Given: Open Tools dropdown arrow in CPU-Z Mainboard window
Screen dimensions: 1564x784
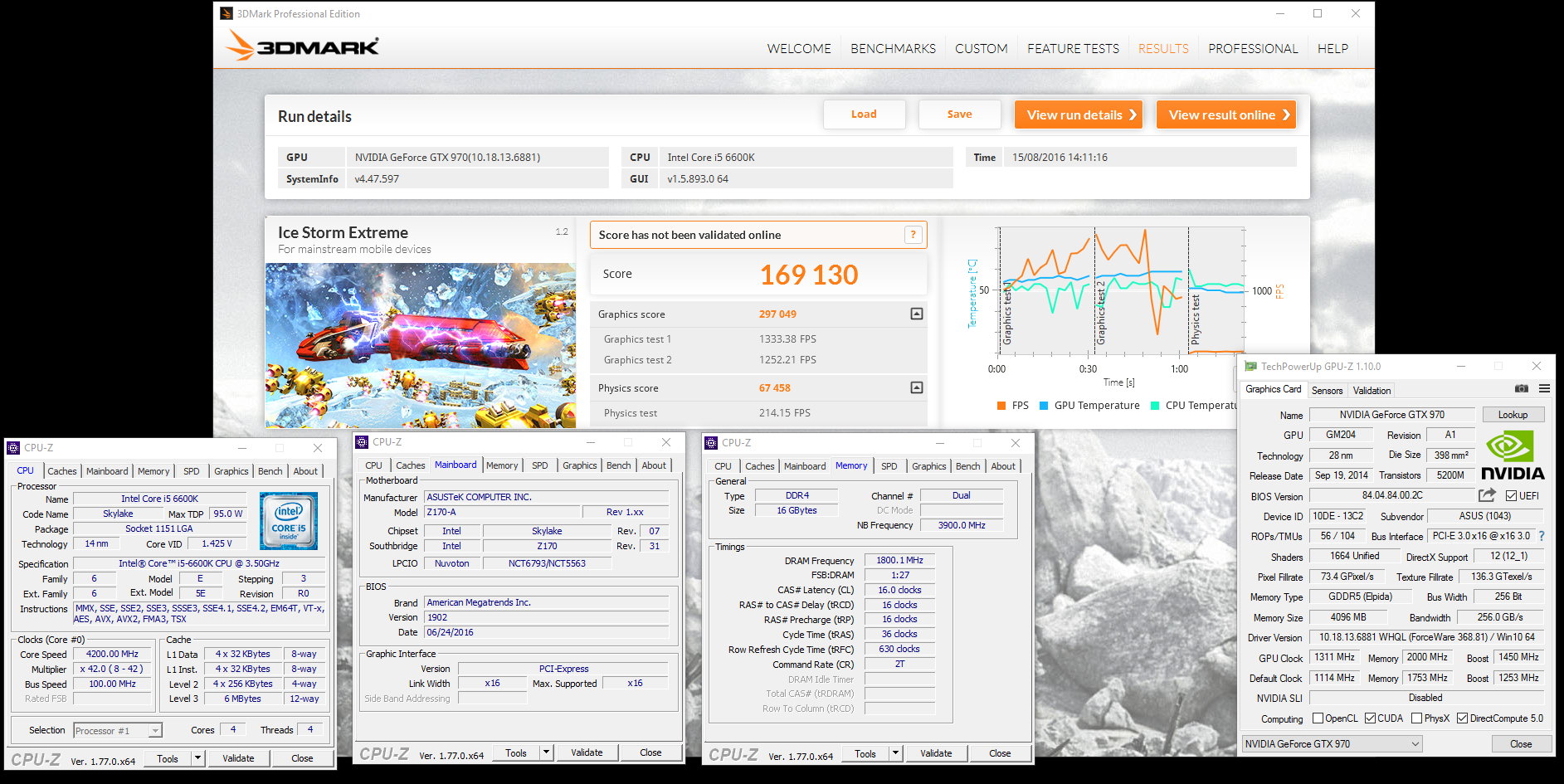Looking at the screenshot, I should (x=546, y=752).
